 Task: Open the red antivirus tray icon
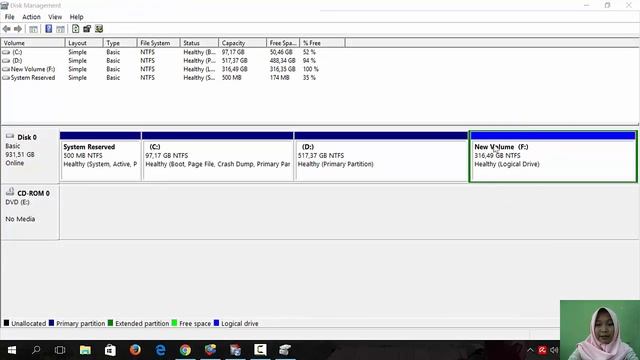point(542,350)
